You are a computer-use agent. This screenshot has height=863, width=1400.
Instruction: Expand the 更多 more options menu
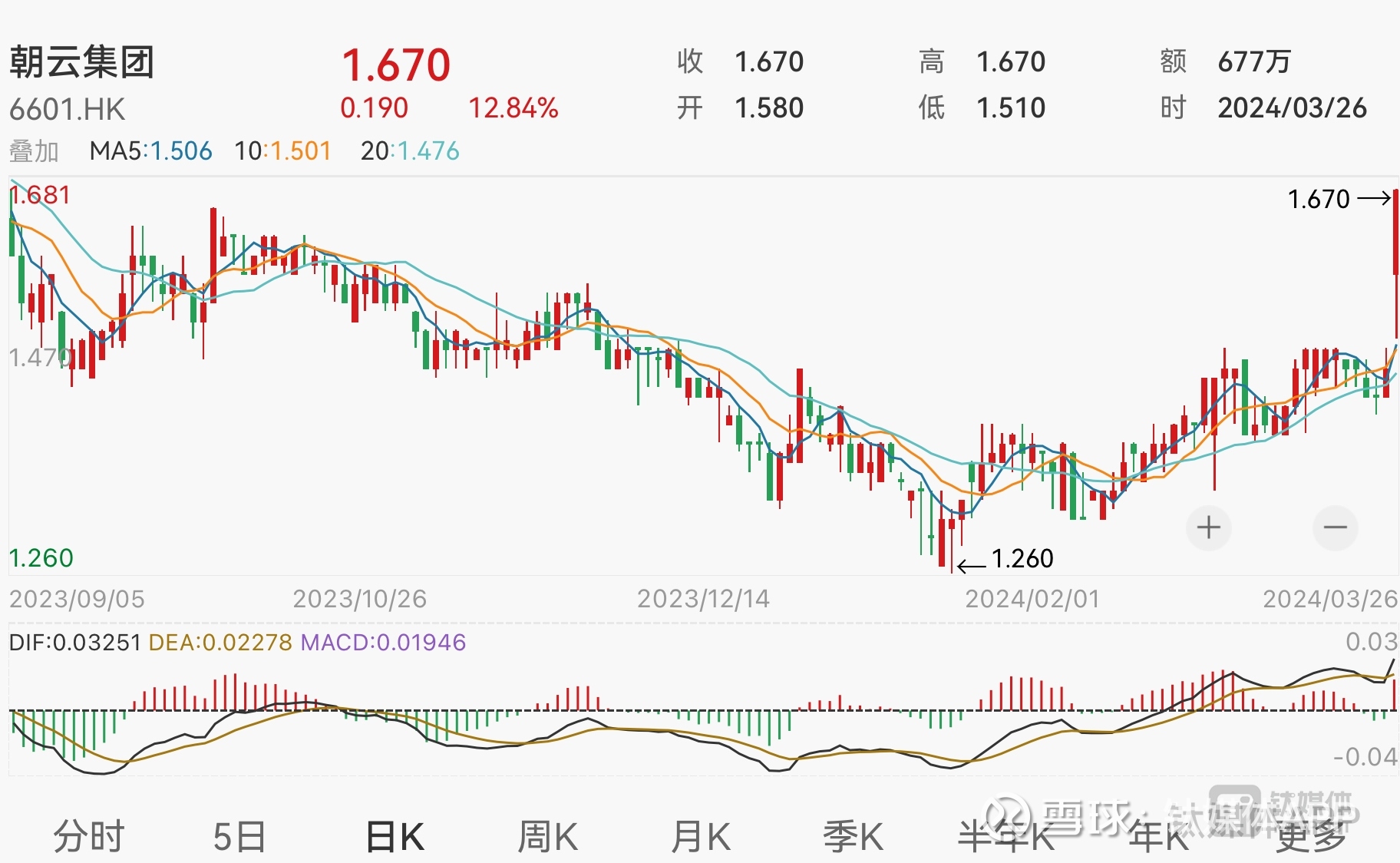pyautogui.click(x=1311, y=835)
